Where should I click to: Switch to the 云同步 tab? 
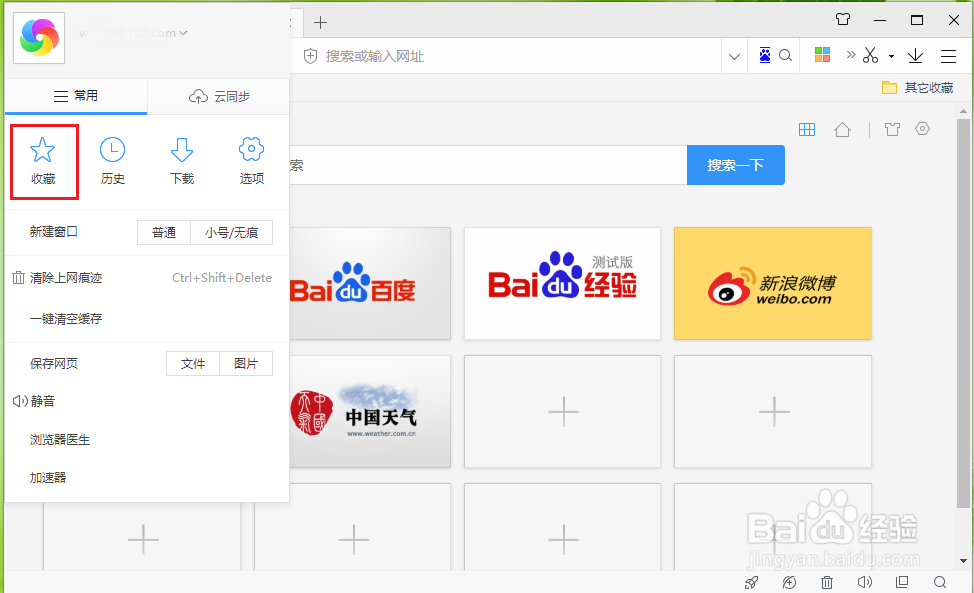point(219,96)
